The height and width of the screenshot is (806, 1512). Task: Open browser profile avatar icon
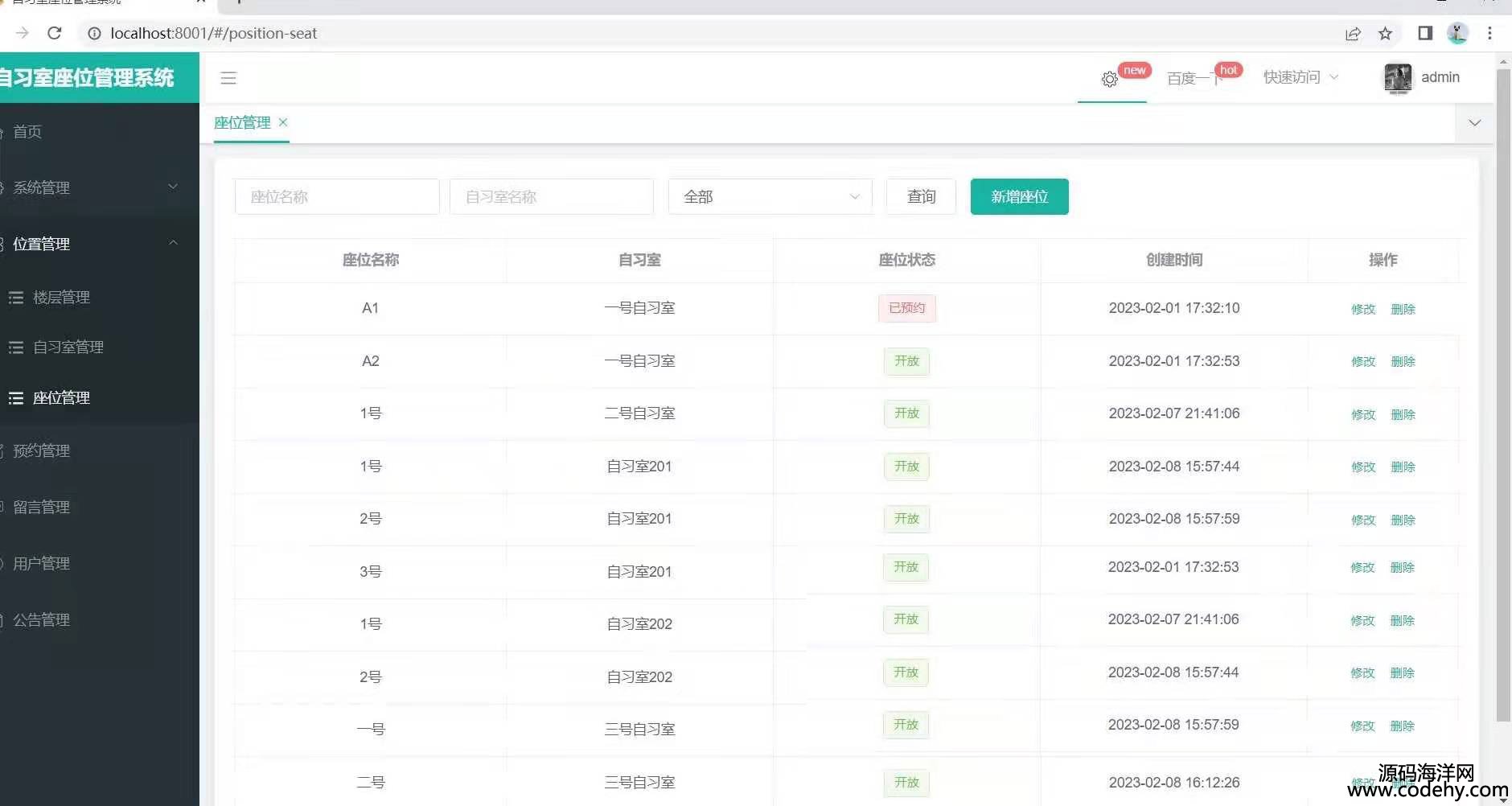(1457, 33)
